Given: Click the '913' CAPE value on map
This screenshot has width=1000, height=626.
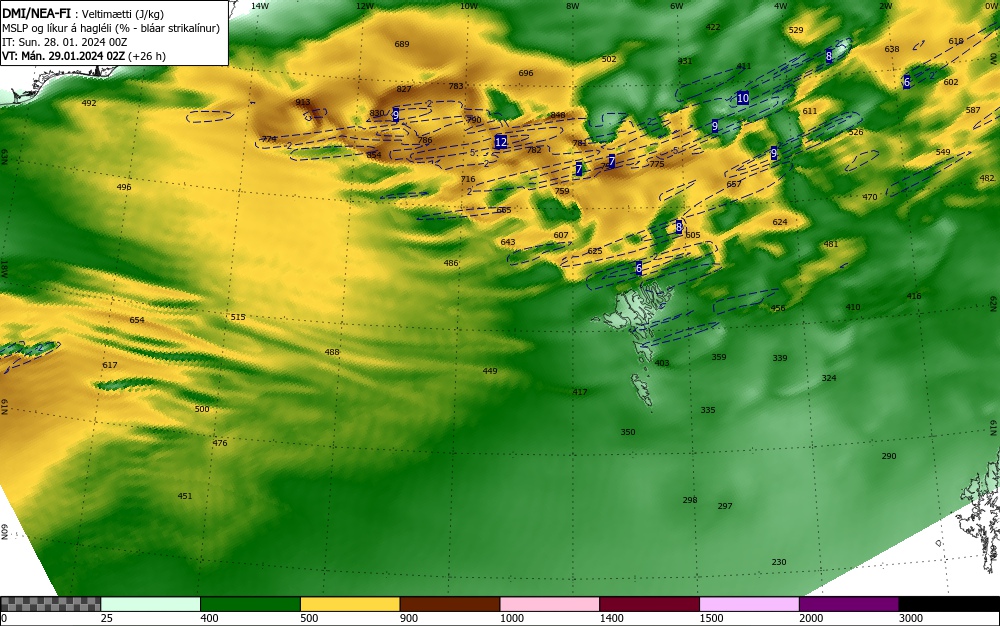Looking at the screenshot, I should click(x=303, y=102).
